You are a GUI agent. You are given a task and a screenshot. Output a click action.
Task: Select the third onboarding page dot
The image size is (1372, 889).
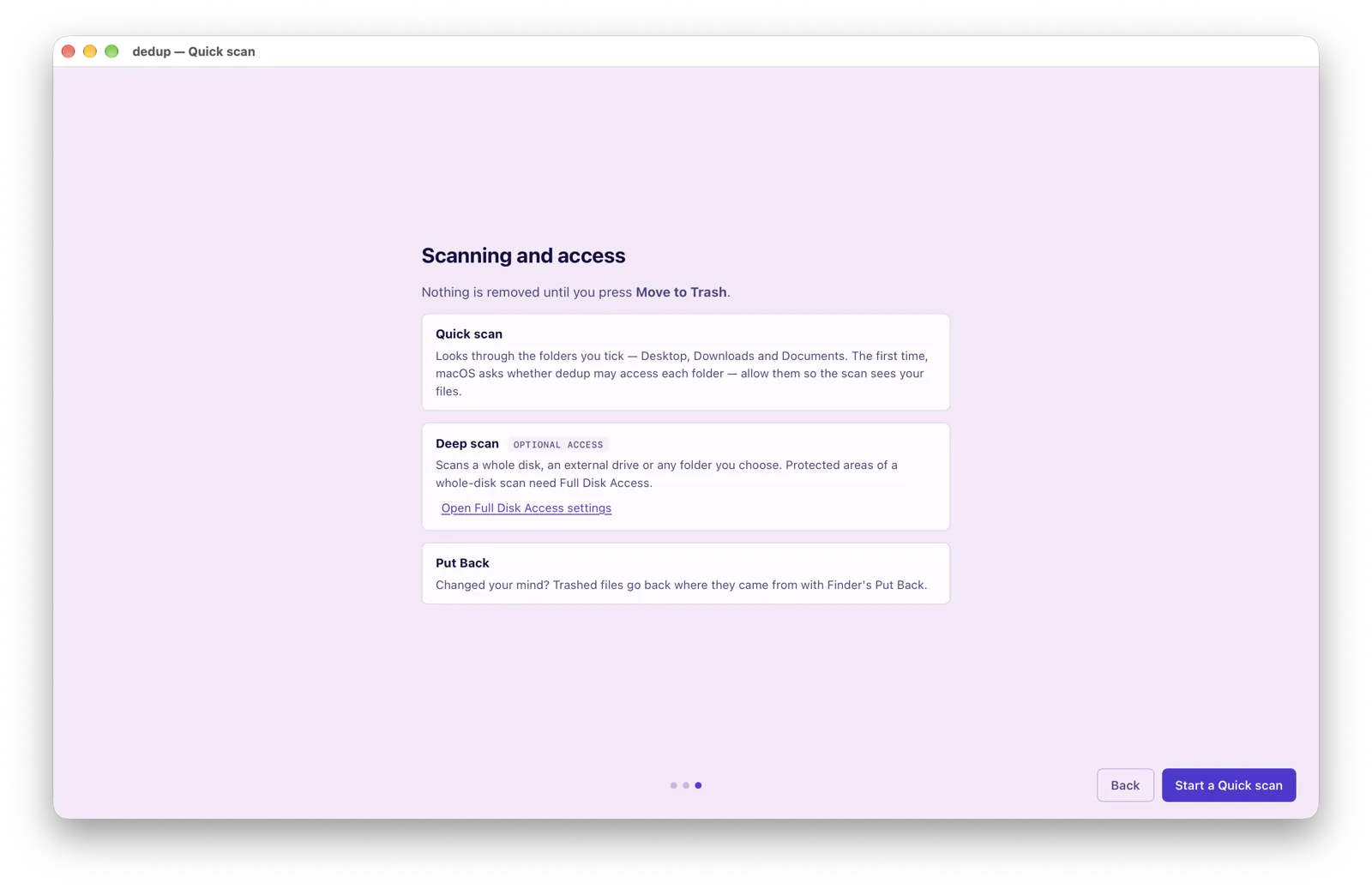click(698, 785)
